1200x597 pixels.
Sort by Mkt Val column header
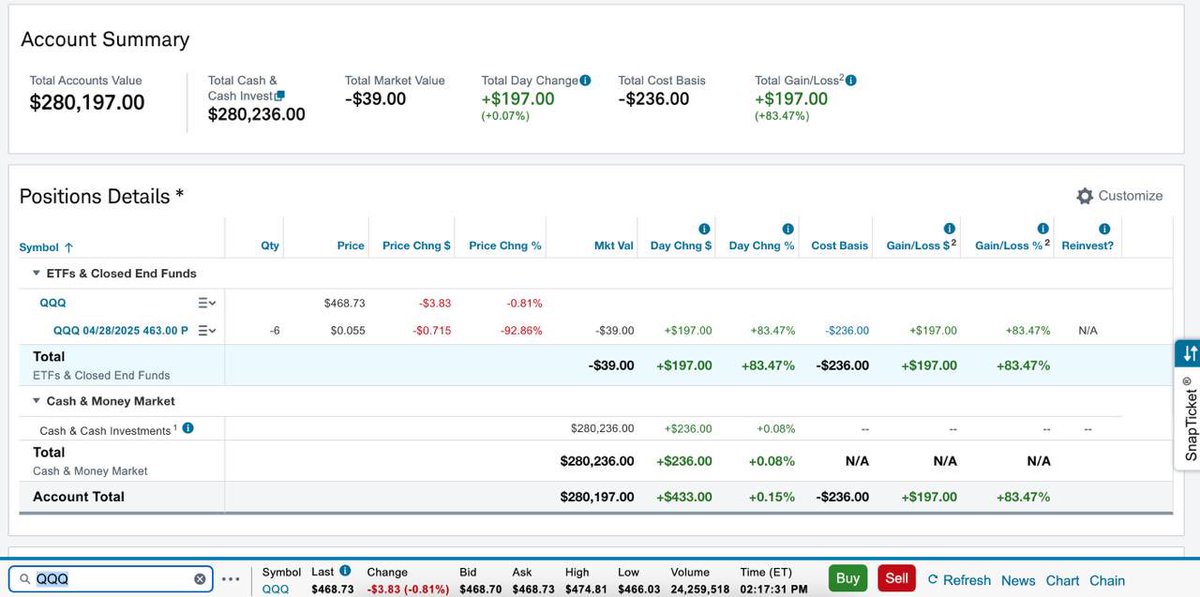click(x=614, y=245)
